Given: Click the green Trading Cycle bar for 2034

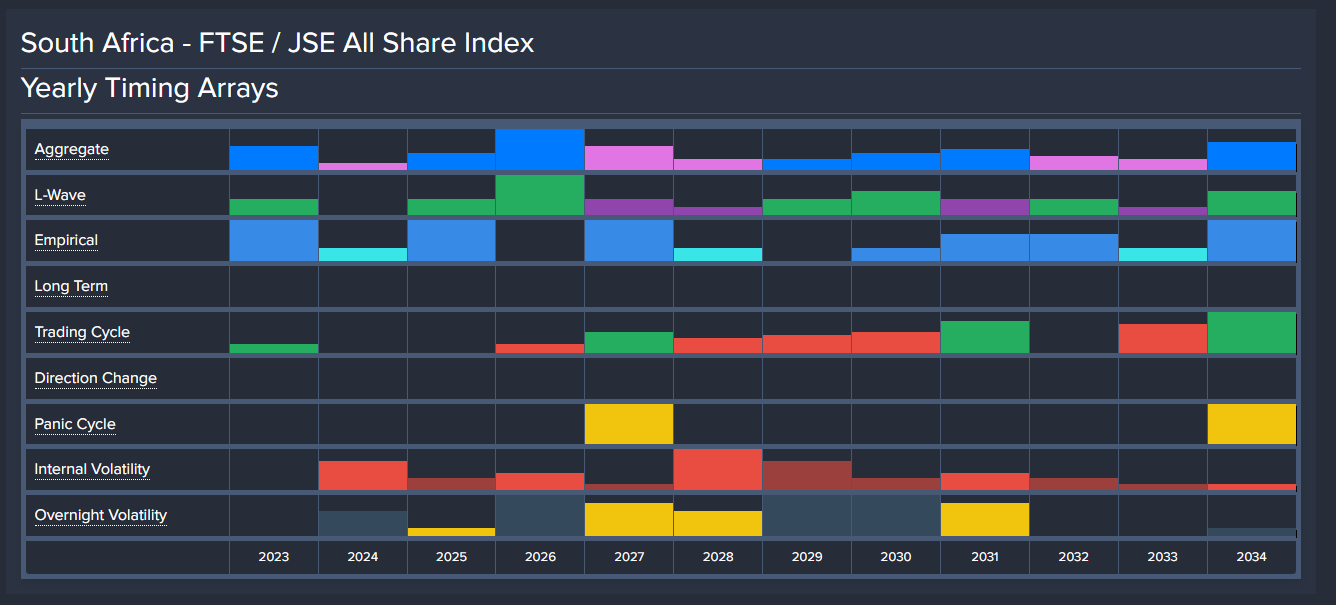Looking at the screenshot, I should pyautogui.click(x=1252, y=333).
